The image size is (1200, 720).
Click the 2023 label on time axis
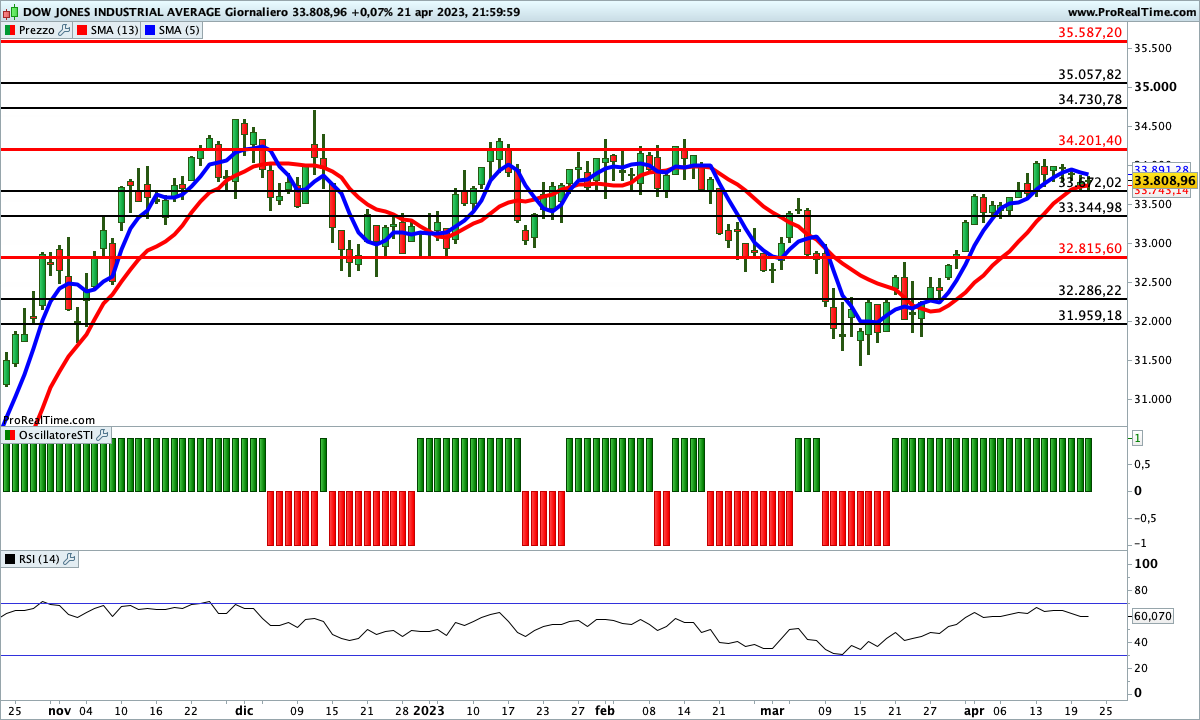[431, 710]
